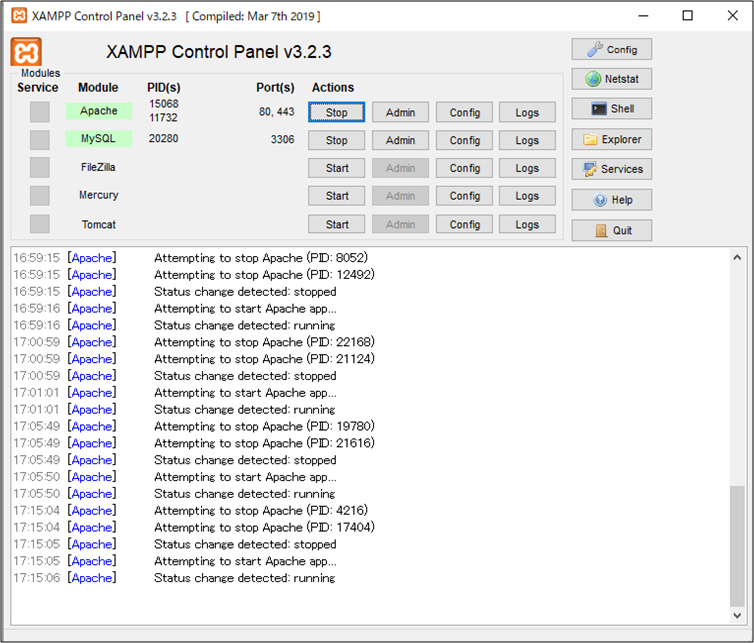Click MySQL port 3306 value
754x643 pixels.
(282, 139)
